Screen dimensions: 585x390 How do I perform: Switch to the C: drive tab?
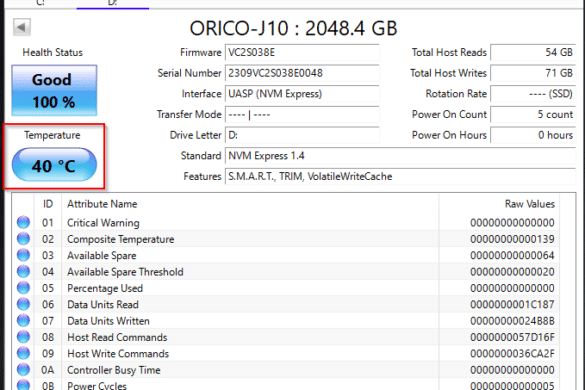tap(40, 3)
